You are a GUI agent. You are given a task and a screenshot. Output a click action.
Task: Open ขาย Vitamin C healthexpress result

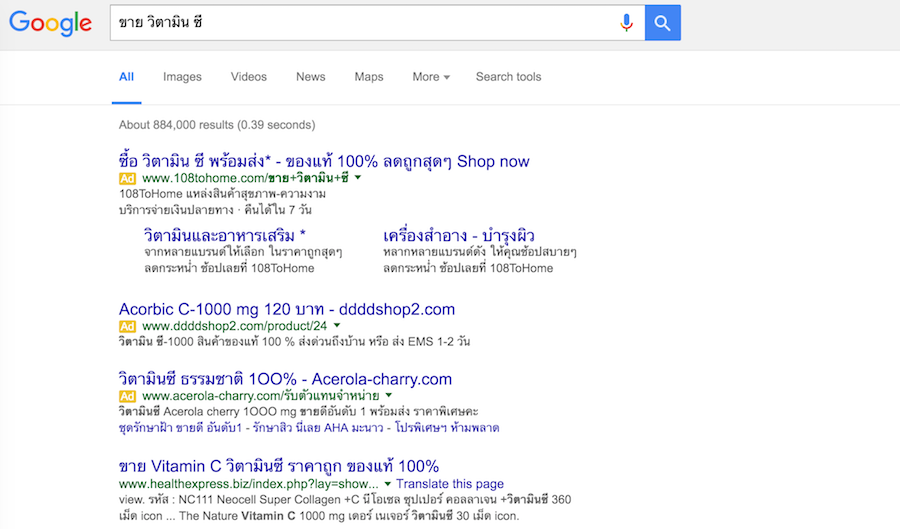pyautogui.click(x=279, y=465)
